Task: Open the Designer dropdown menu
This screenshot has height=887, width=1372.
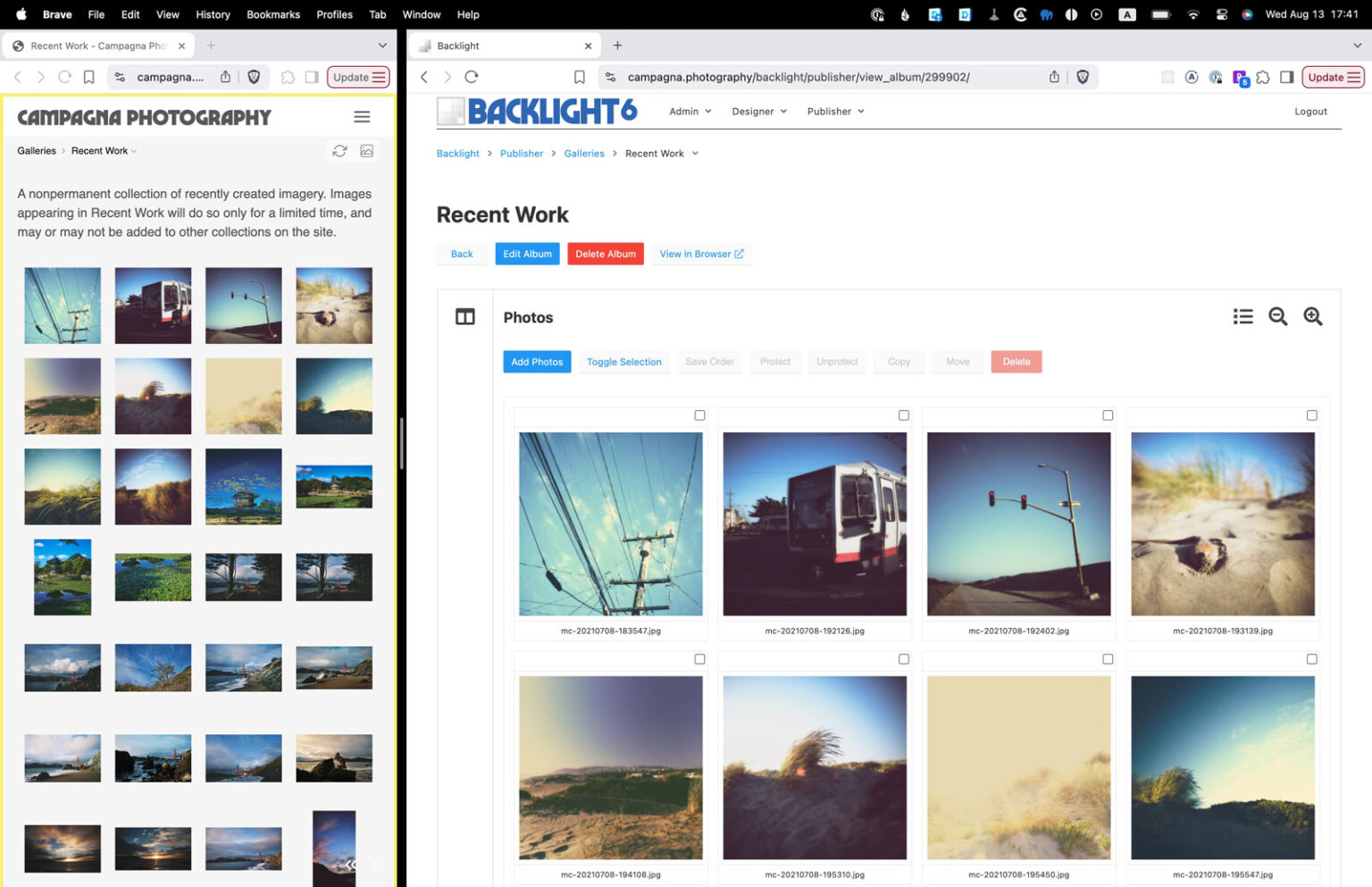Action: click(x=757, y=111)
